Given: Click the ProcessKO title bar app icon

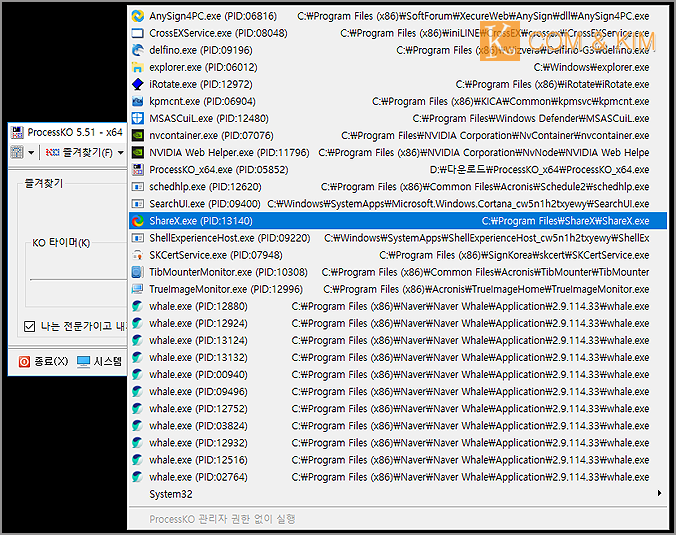Looking at the screenshot, I should pyautogui.click(x=17, y=132).
